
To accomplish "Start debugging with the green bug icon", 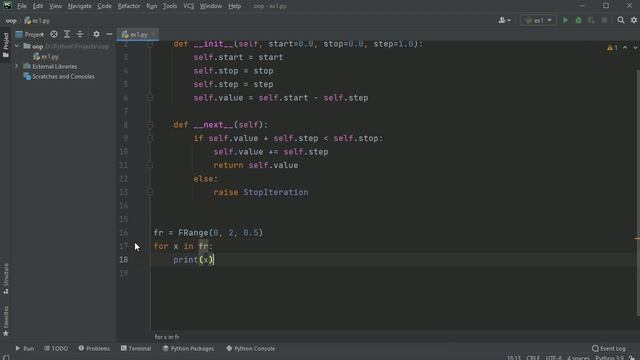I will click(578, 20).
